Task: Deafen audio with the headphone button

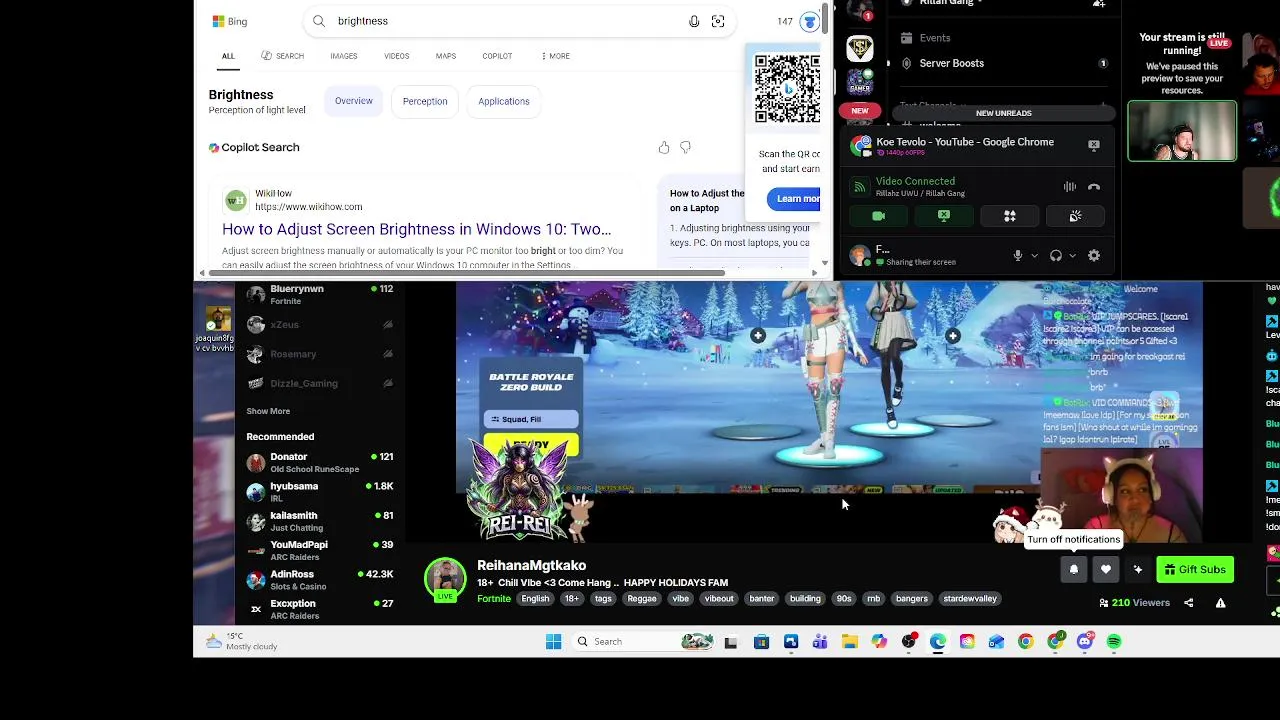Action: click(x=1056, y=256)
